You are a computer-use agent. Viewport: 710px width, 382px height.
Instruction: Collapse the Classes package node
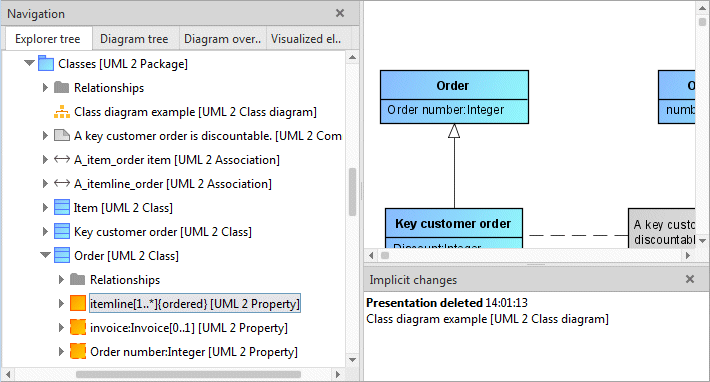tap(29, 63)
